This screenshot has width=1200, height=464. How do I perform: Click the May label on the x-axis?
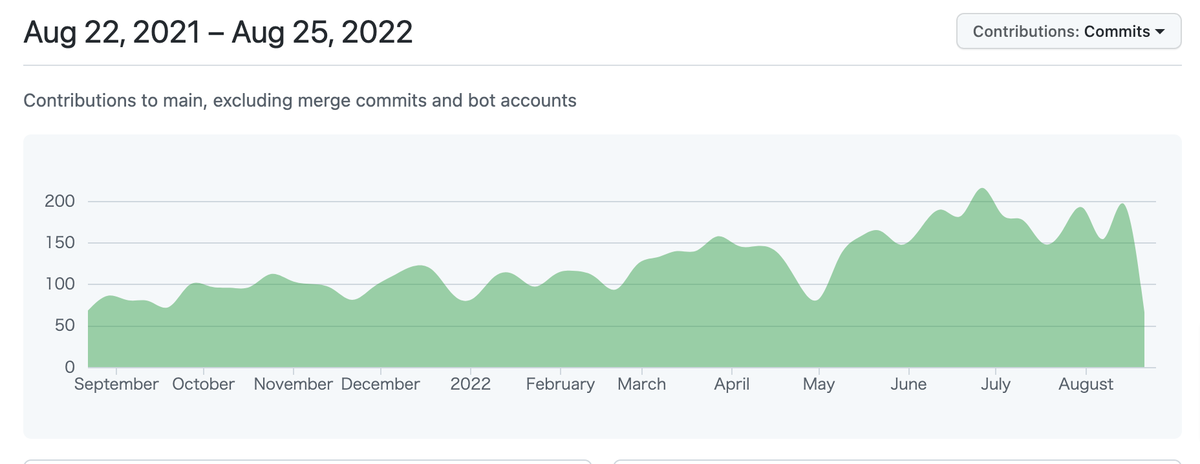pos(819,384)
